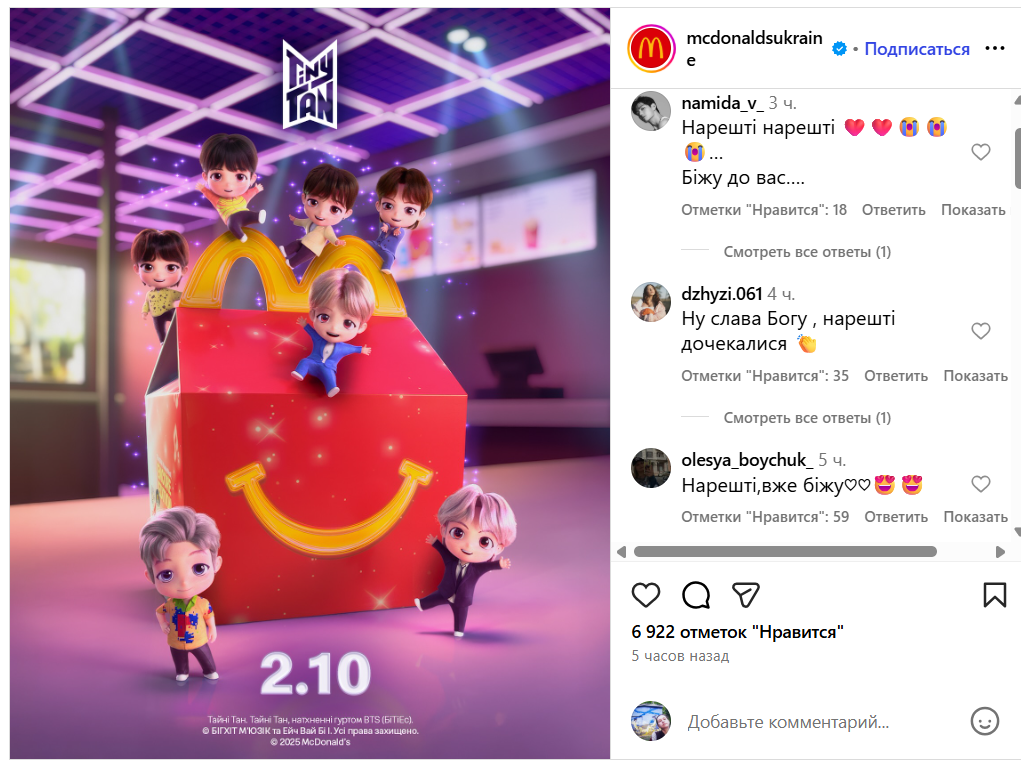Open emoji picker in the comment field
The image size is (1021, 760).
coord(985,722)
